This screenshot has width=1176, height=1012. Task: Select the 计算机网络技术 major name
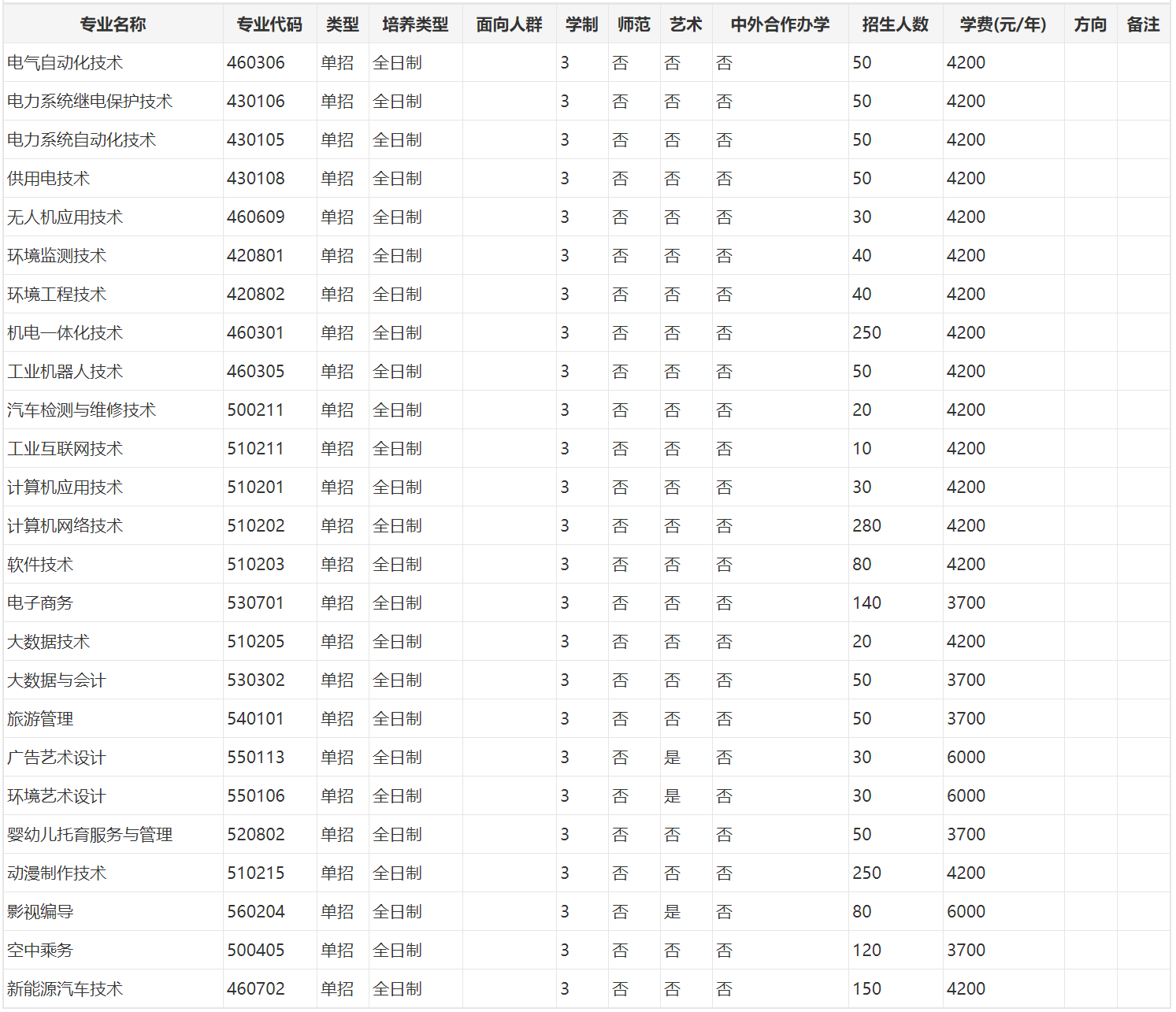(65, 525)
